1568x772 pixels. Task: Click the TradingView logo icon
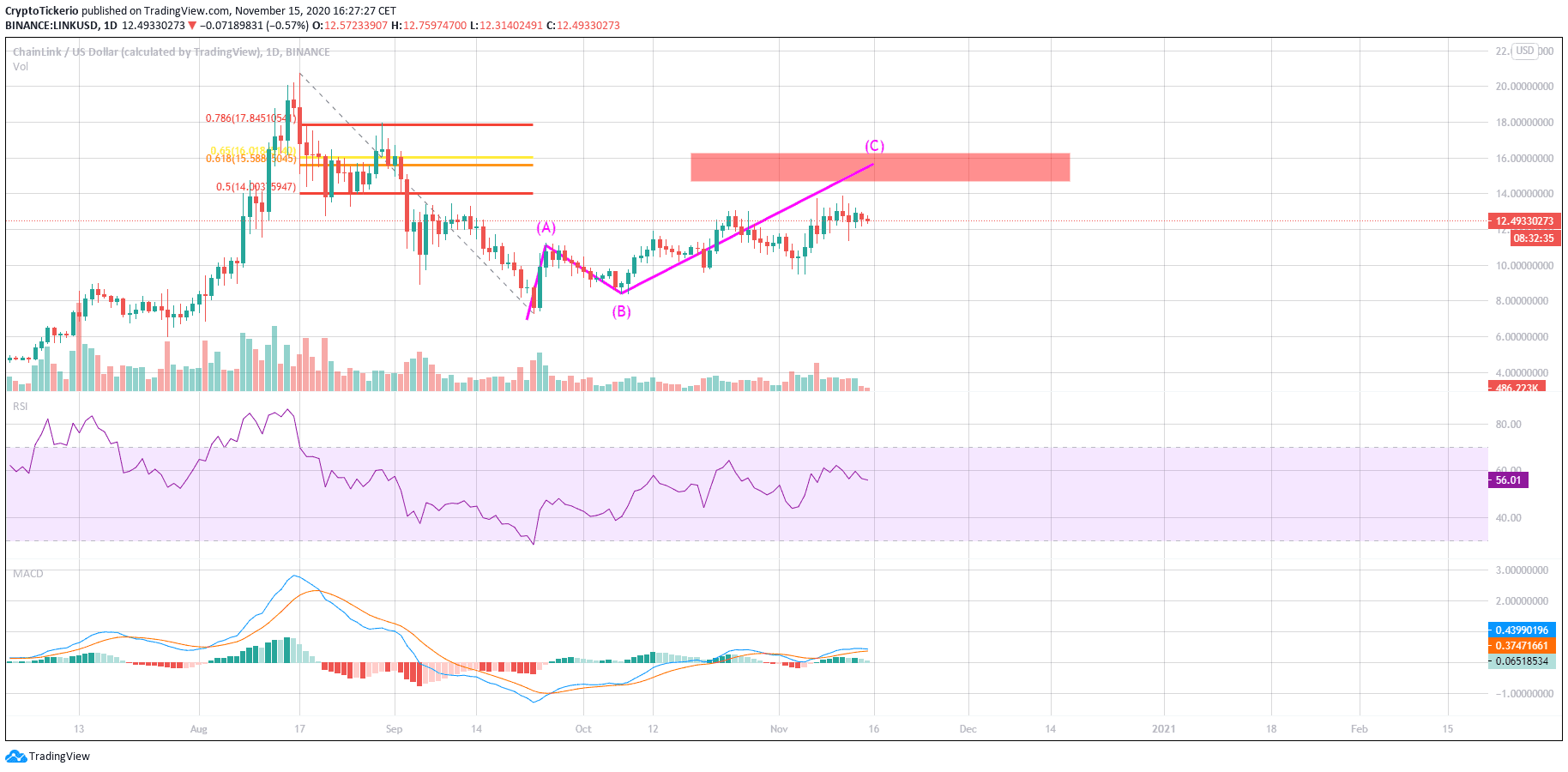[15, 756]
